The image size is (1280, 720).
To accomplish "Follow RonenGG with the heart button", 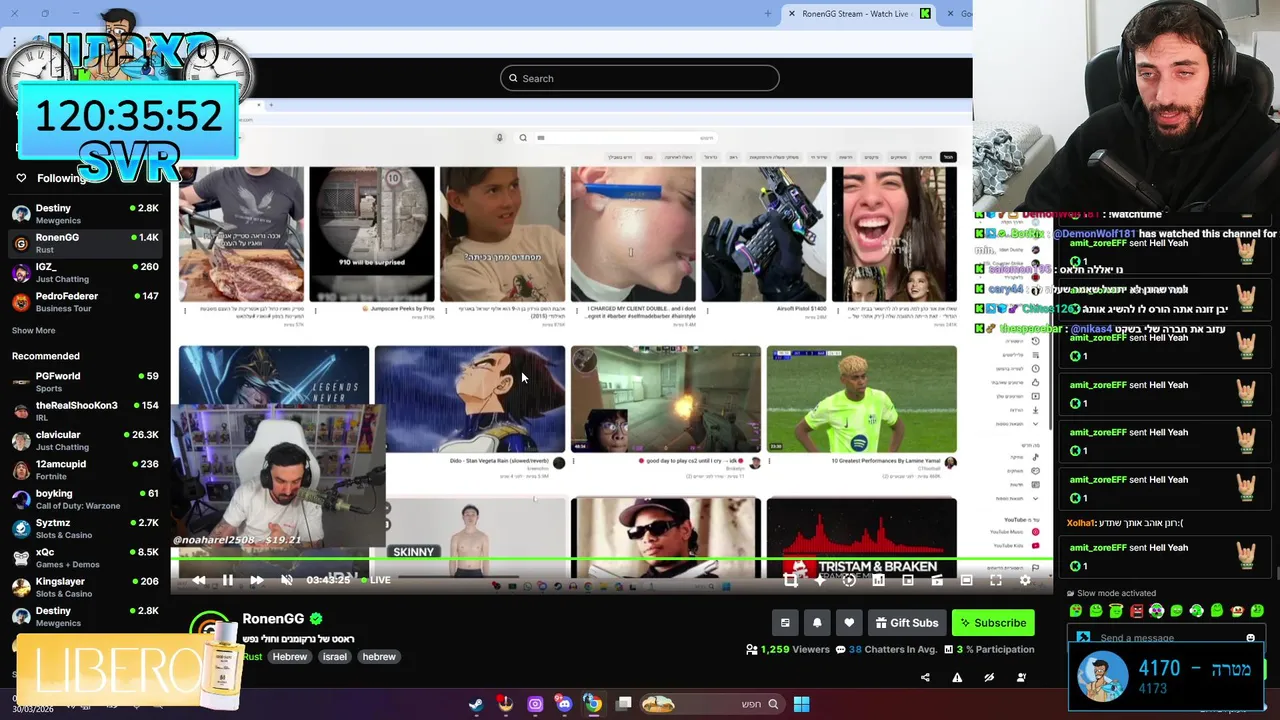I will tap(849, 623).
